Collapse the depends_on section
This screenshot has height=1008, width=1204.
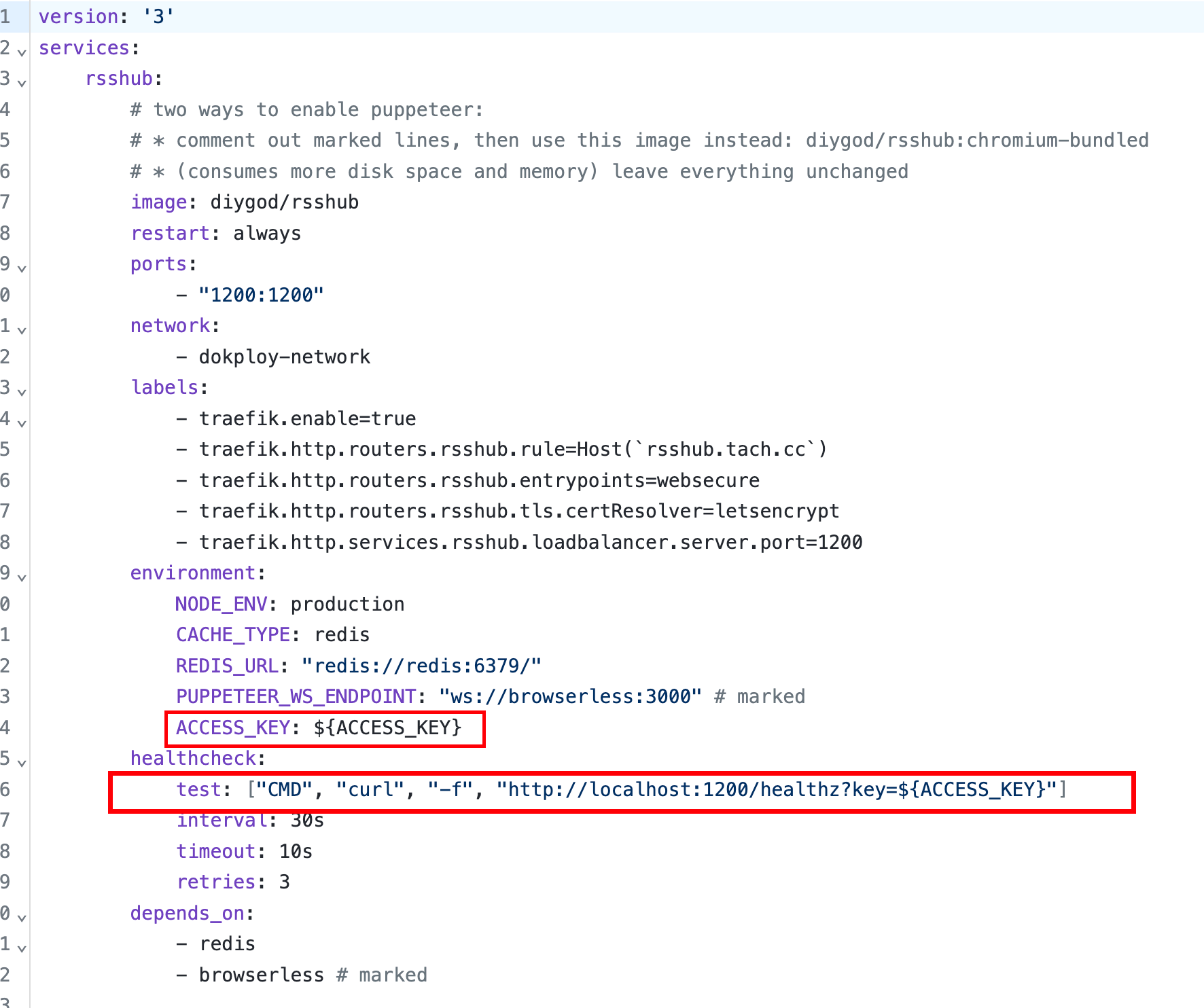(22, 918)
